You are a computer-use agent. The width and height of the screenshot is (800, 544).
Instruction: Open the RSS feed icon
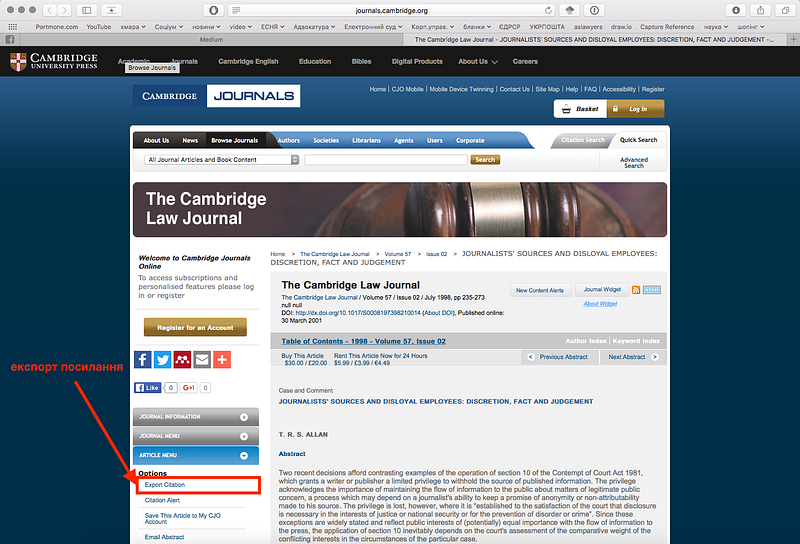coord(636,290)
